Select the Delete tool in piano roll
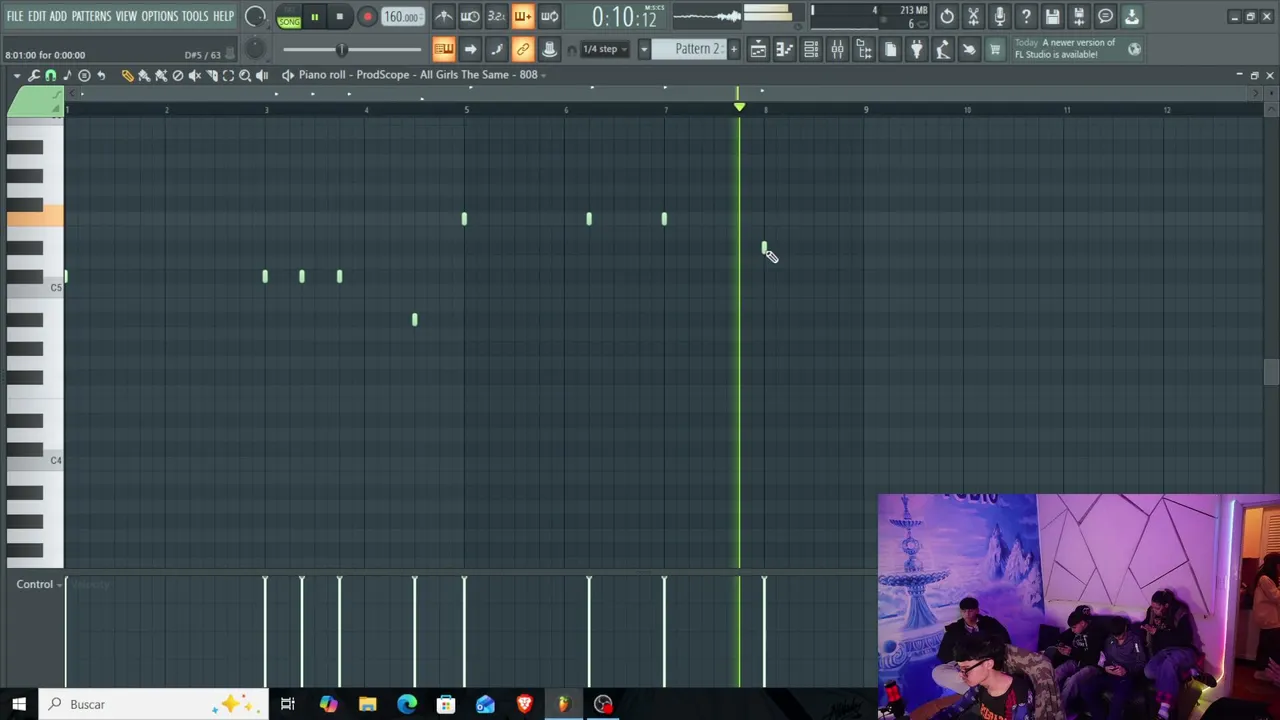The height and width of the screenshot is (720, 1280). pos(178,75)
